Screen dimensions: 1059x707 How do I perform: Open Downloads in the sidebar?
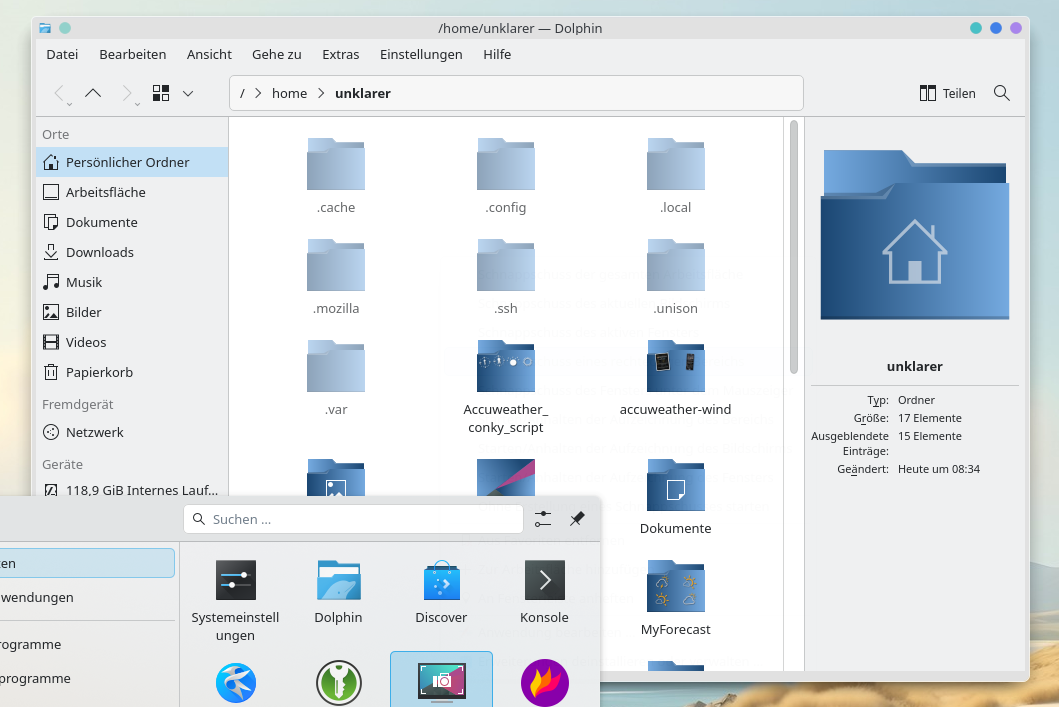(x=132, y=253)
